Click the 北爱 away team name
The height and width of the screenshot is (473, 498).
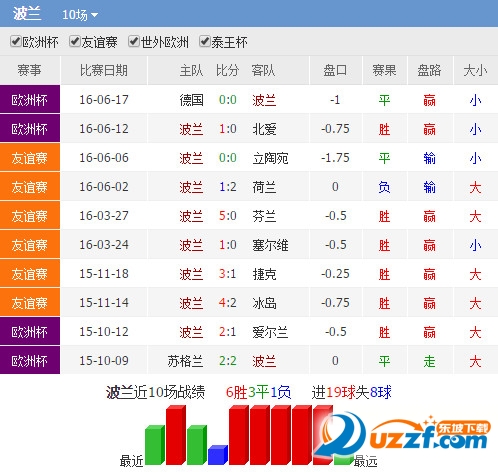pos(264,129)
